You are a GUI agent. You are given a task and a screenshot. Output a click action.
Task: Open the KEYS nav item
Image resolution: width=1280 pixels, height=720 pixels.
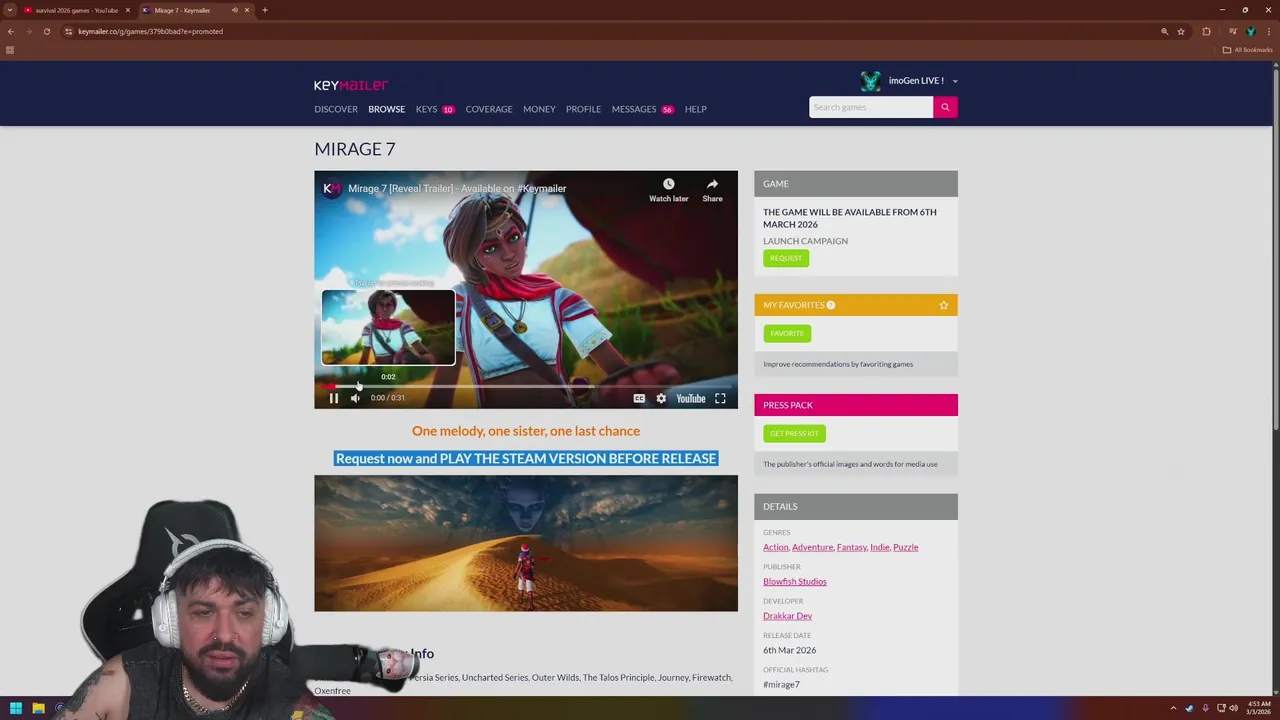427,109
